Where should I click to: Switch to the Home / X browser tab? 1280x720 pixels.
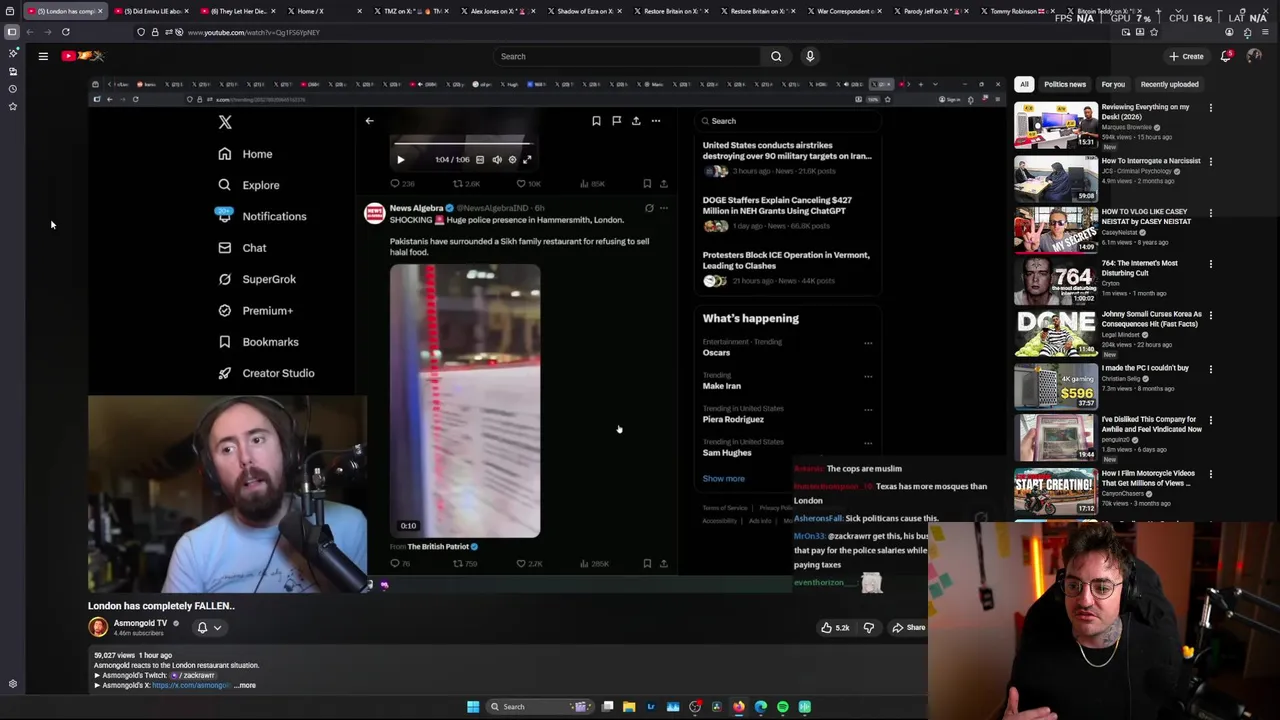(325, 11)
